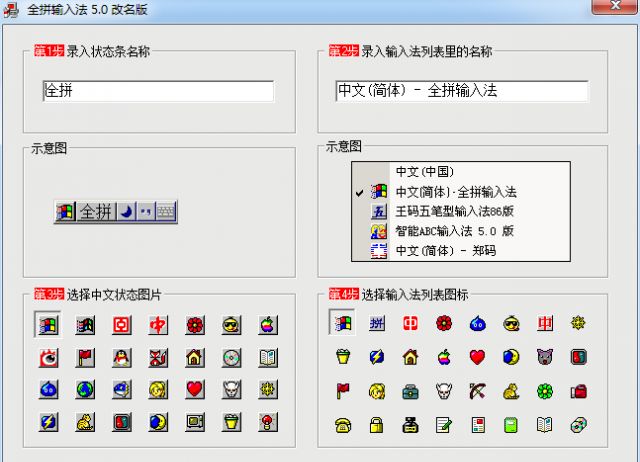Click the soft keyboard icon on preview bar
This screenshot has width=640, height=462.
166,212
